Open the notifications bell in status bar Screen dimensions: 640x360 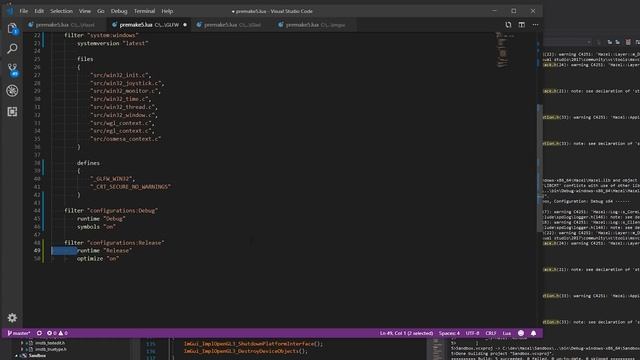533,333
